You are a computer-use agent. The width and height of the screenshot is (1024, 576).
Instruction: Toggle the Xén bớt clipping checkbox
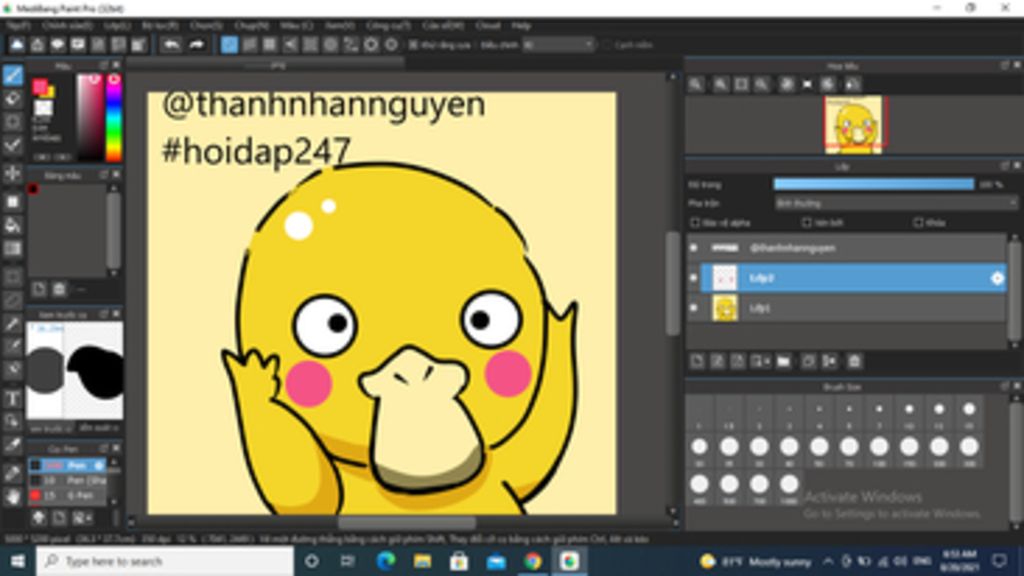(807, 223)
